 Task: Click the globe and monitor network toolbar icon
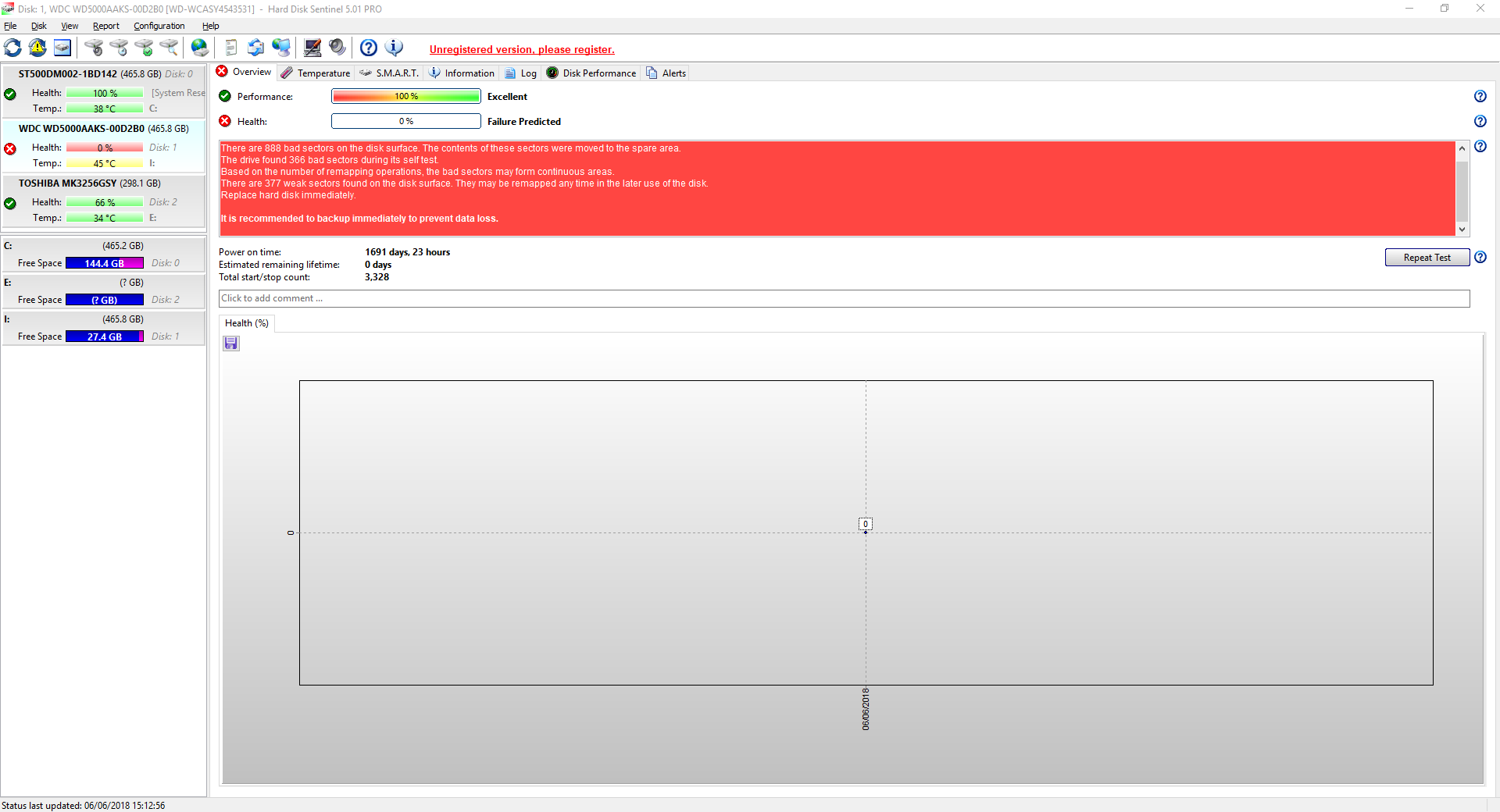(x=281, y=48)
